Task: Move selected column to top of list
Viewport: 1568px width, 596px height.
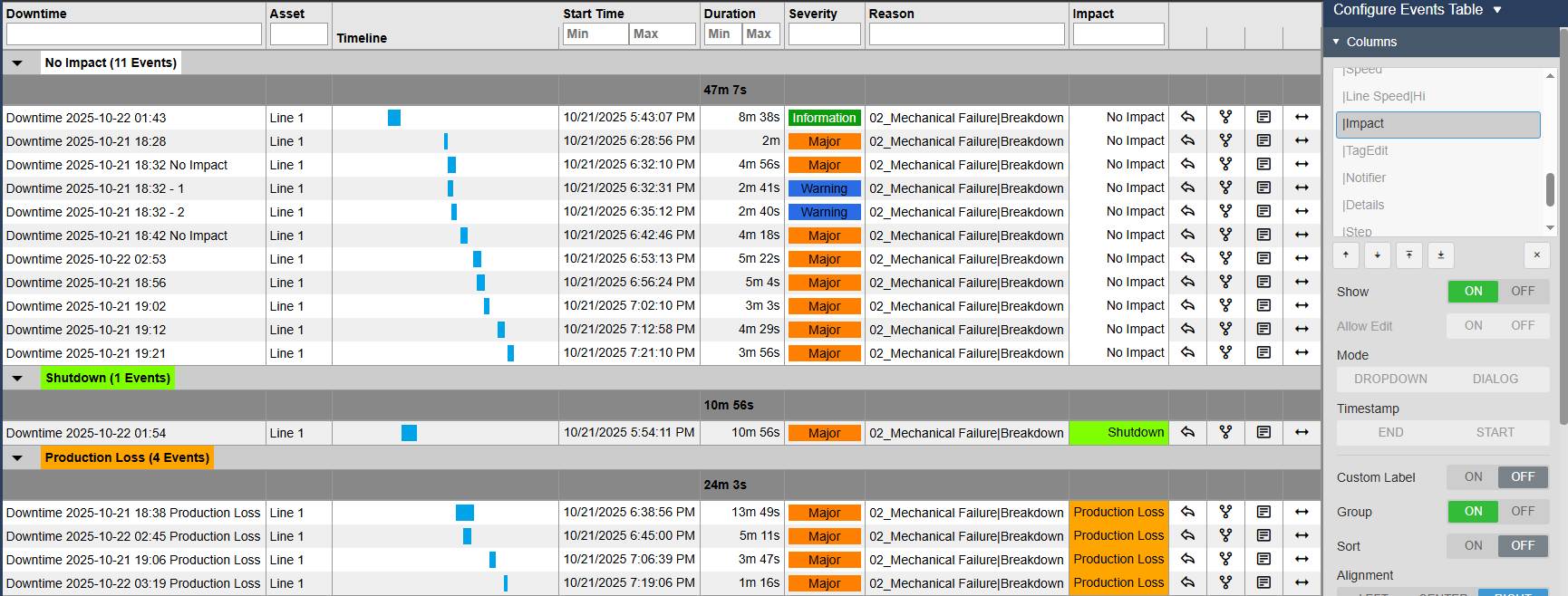Action: click(1409, 255)
